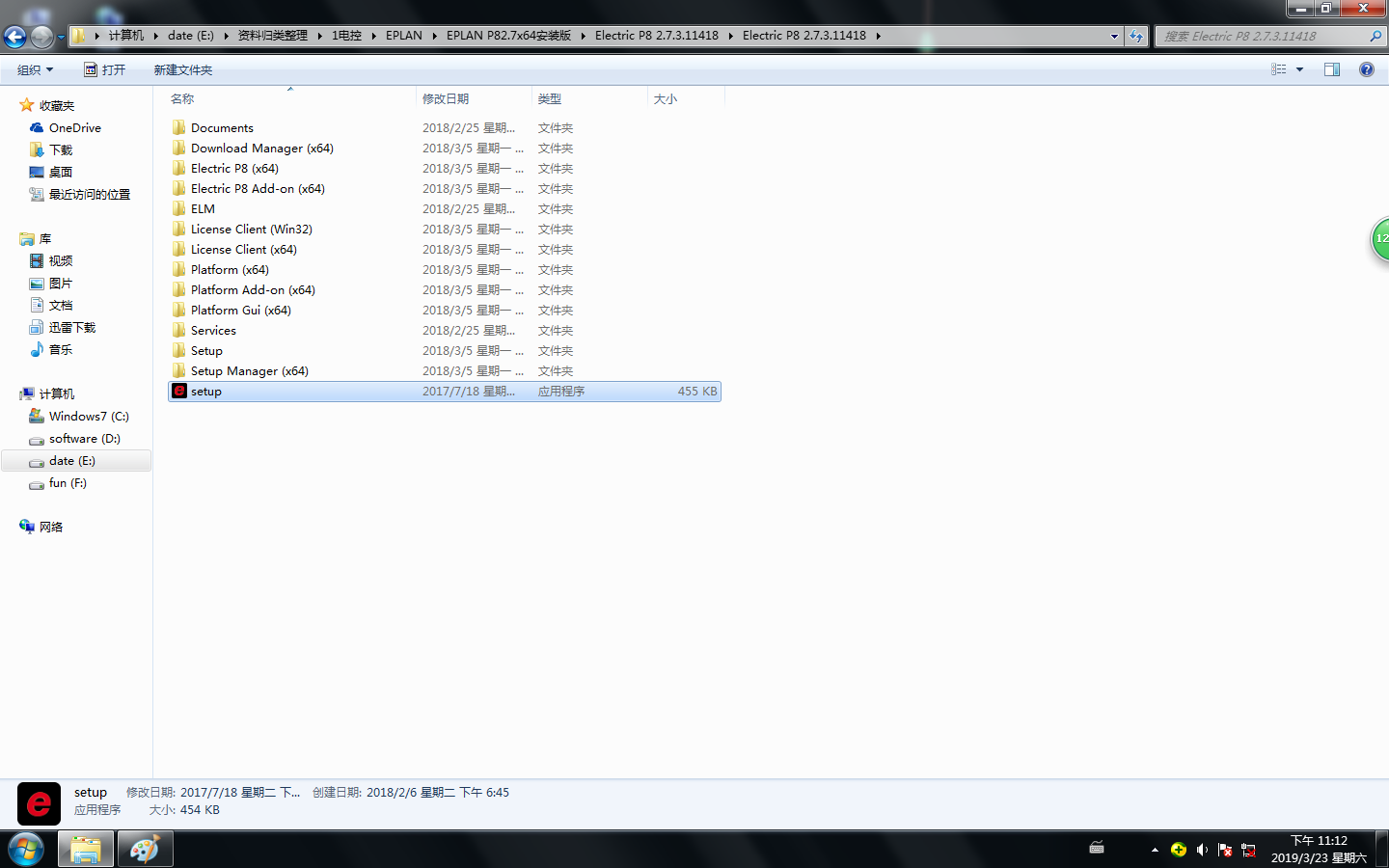Expand the 组织 menu dropdown
This screenshot has width=1389, height=868.
[x=35, y=69]
